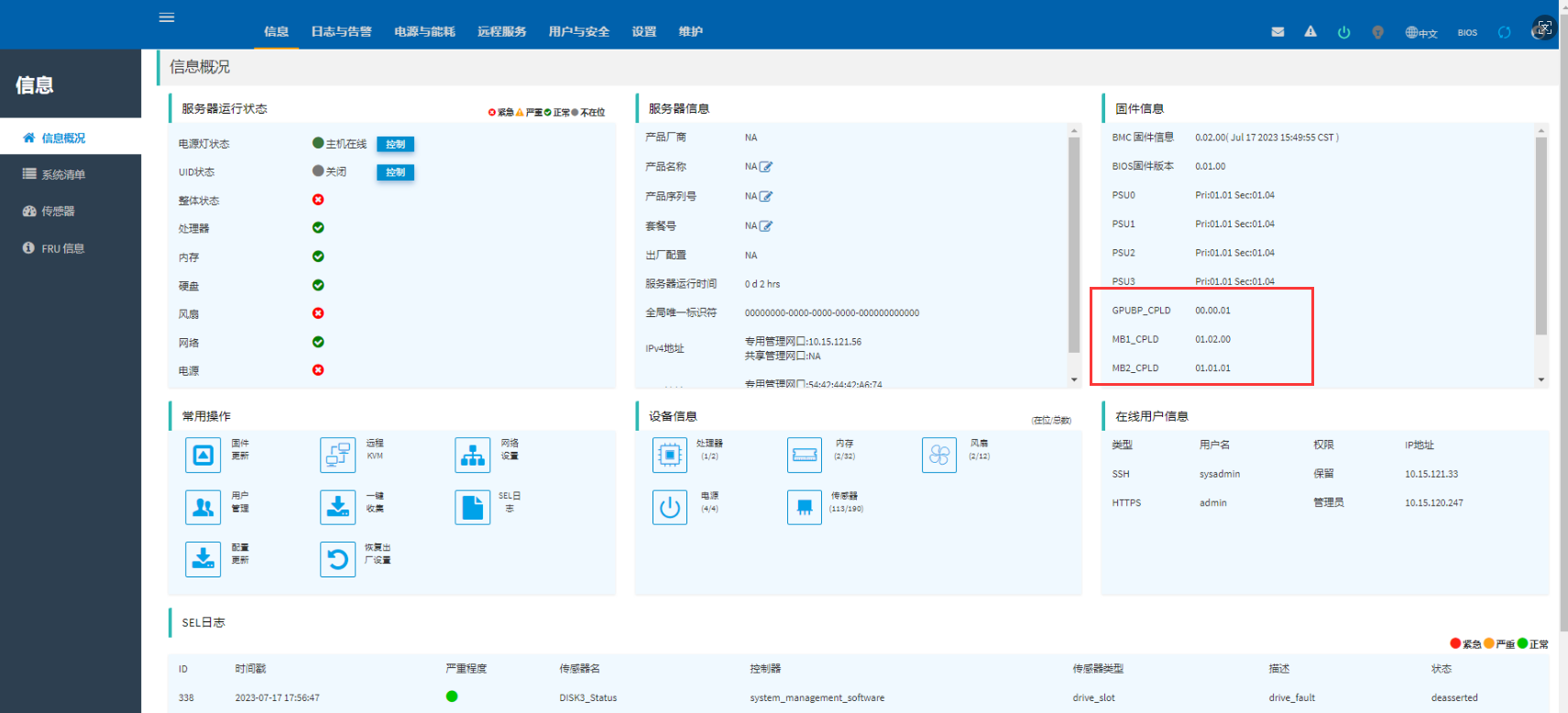Click the alert warning triangle icon
The image size is (1568, 713).
coord(1310,32)
